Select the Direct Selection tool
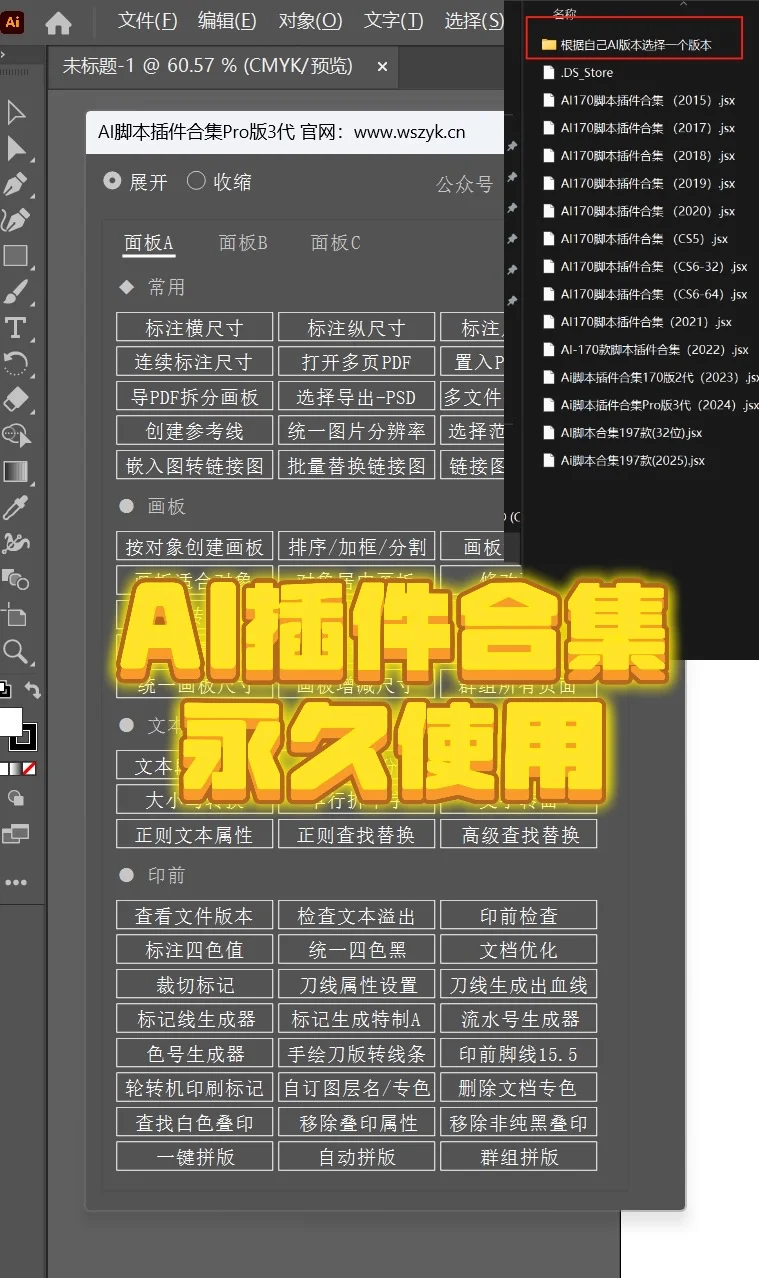The image size is (759, 1278). pos(16,150)
